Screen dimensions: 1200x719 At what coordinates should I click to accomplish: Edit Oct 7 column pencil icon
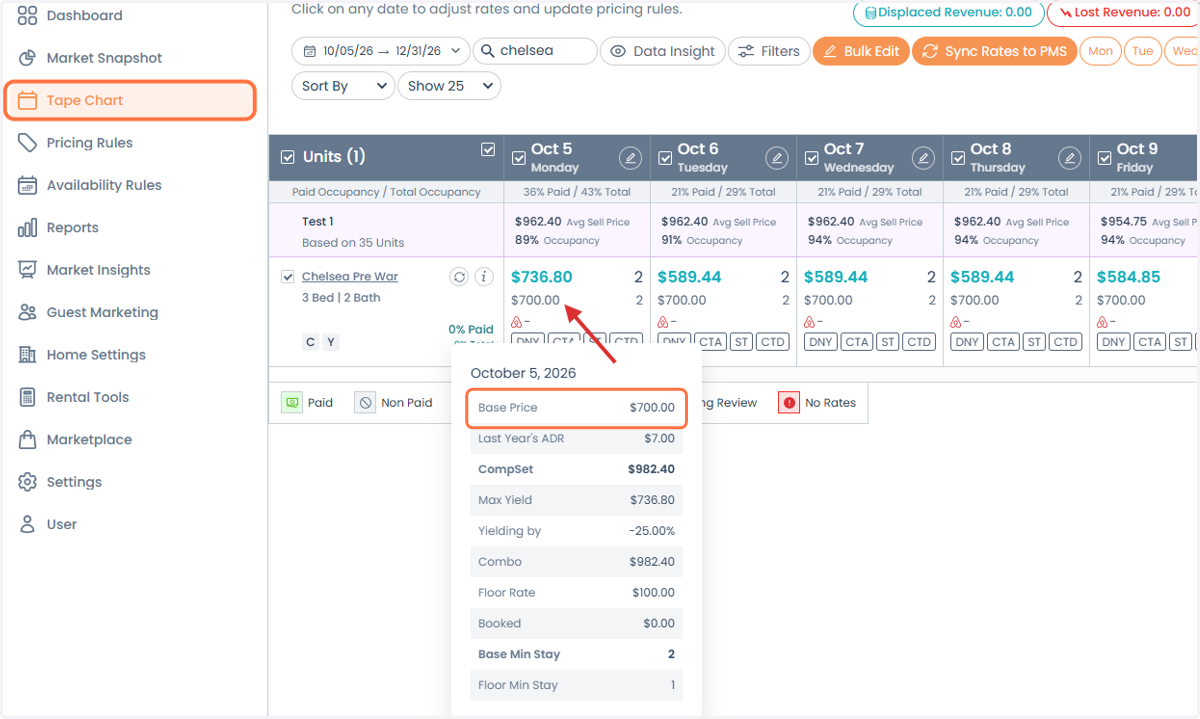click(923, 158)
